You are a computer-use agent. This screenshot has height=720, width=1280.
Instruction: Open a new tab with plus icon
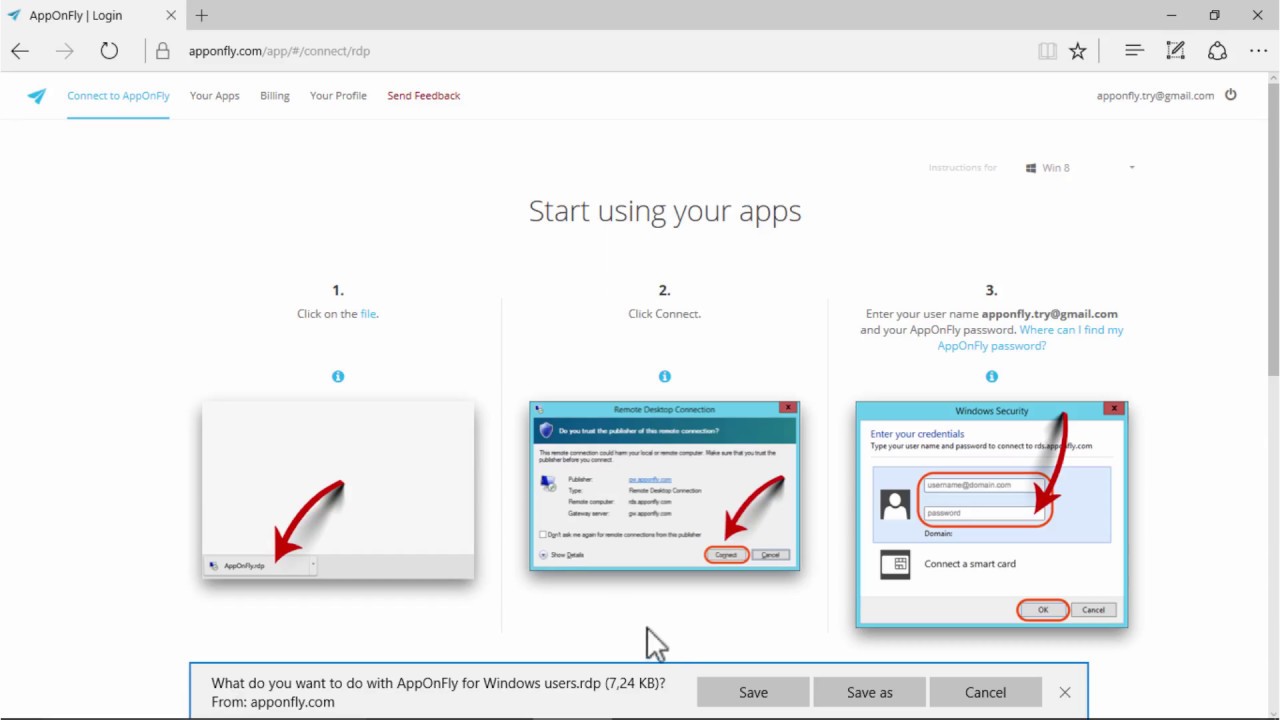click(202, 16)
